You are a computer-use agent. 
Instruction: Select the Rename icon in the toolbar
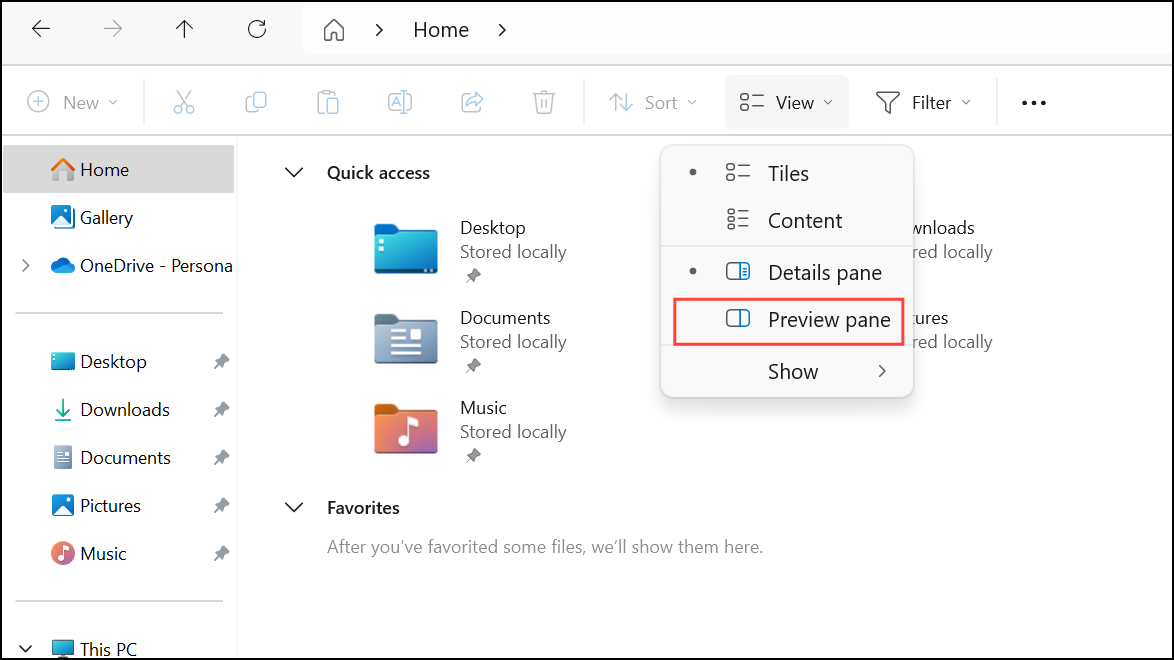pos(399,101)
